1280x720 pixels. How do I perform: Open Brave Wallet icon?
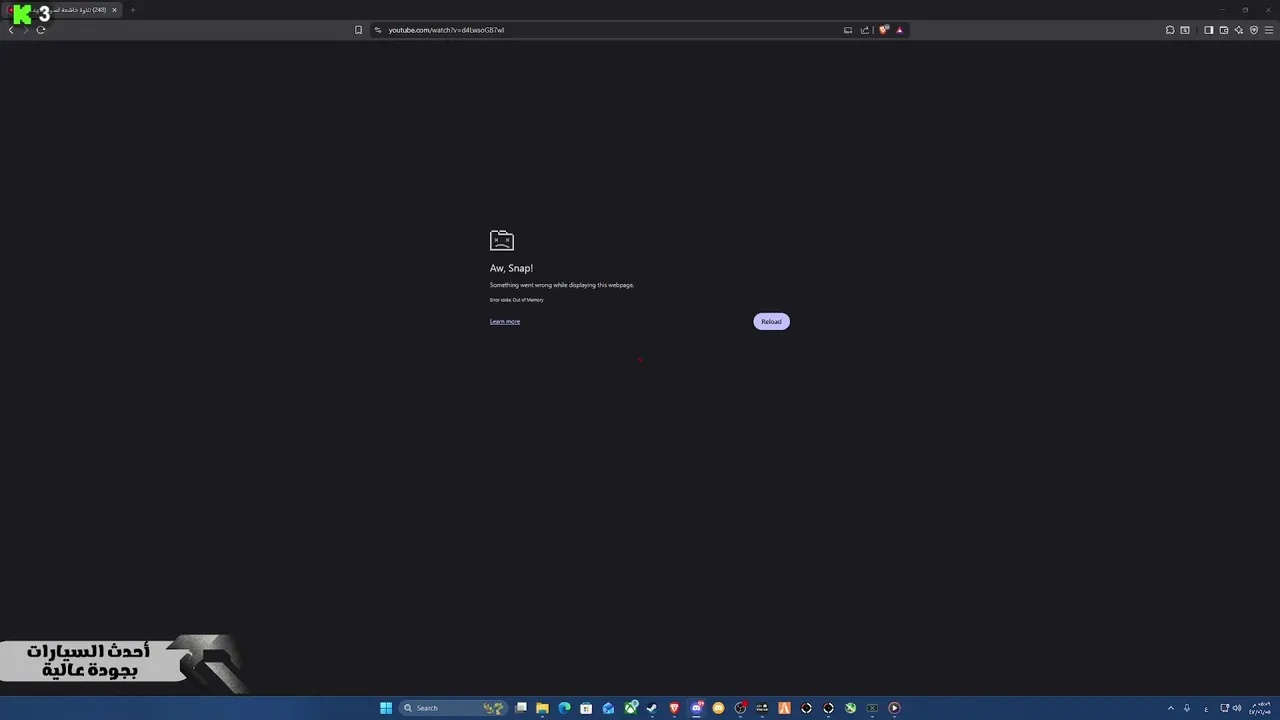click(1224, 30)
